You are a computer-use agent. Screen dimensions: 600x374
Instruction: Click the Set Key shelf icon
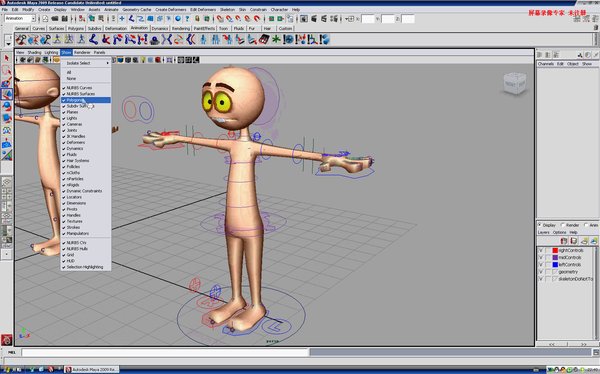click(x=20, y=39)
